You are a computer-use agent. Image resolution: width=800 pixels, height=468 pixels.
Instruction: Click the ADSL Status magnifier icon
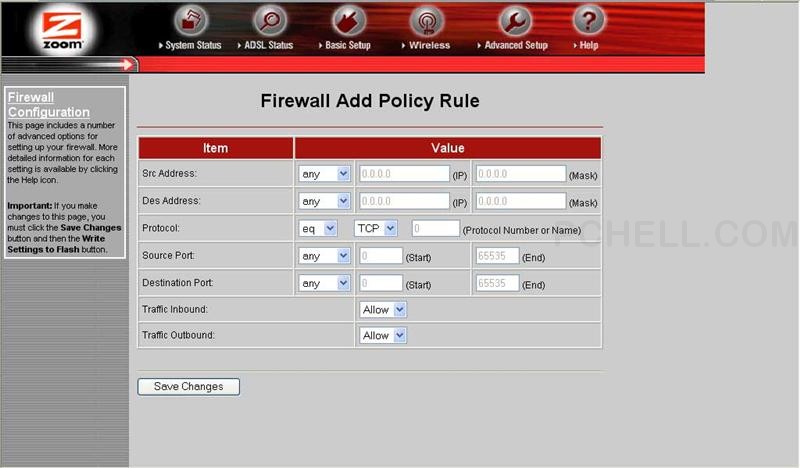point(269,20)
